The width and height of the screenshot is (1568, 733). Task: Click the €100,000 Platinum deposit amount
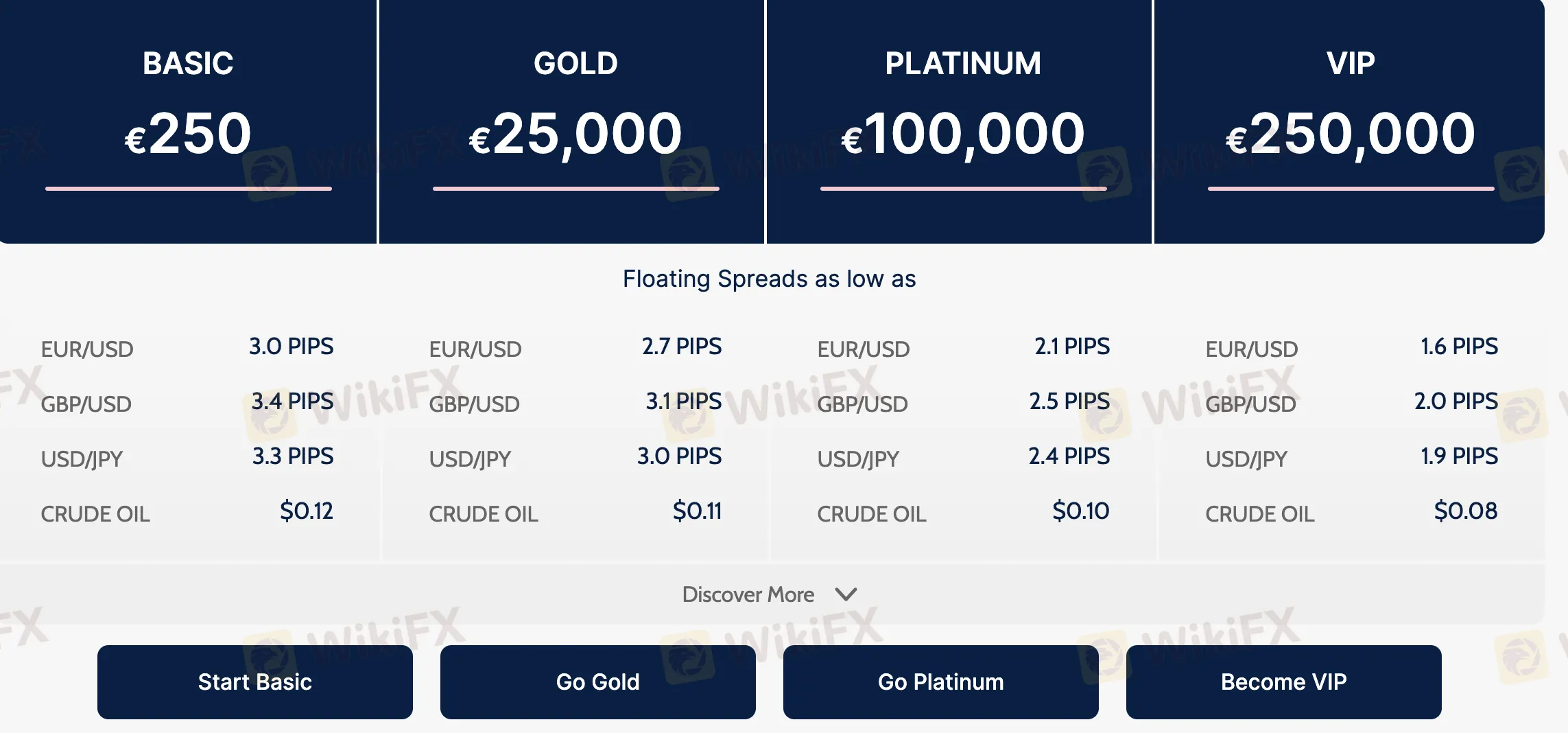click(x=963, y=135)
